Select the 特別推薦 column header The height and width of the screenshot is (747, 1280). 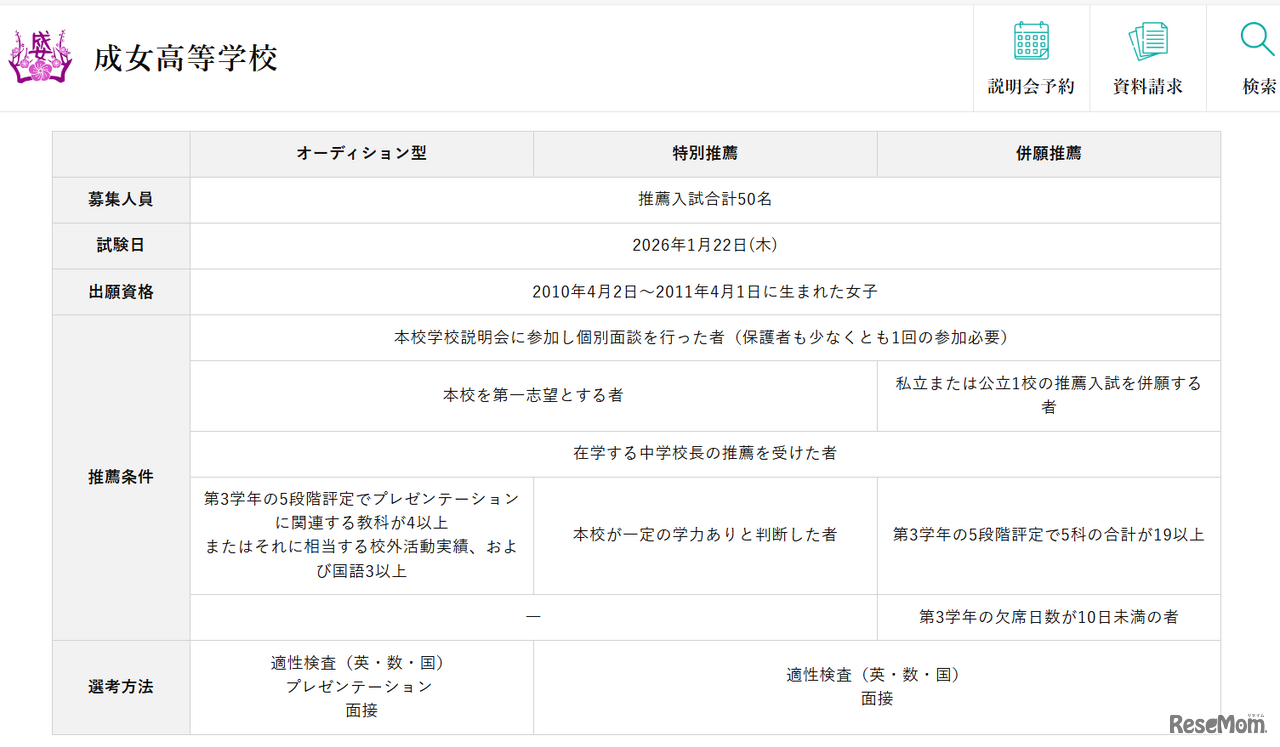(x=704, y=154)
